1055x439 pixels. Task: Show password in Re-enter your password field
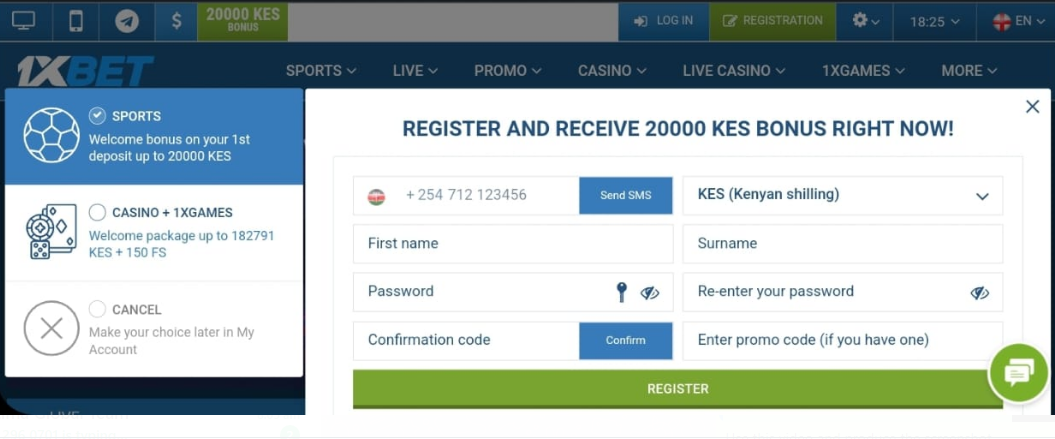pyautogui.click(x=979, y=292)
